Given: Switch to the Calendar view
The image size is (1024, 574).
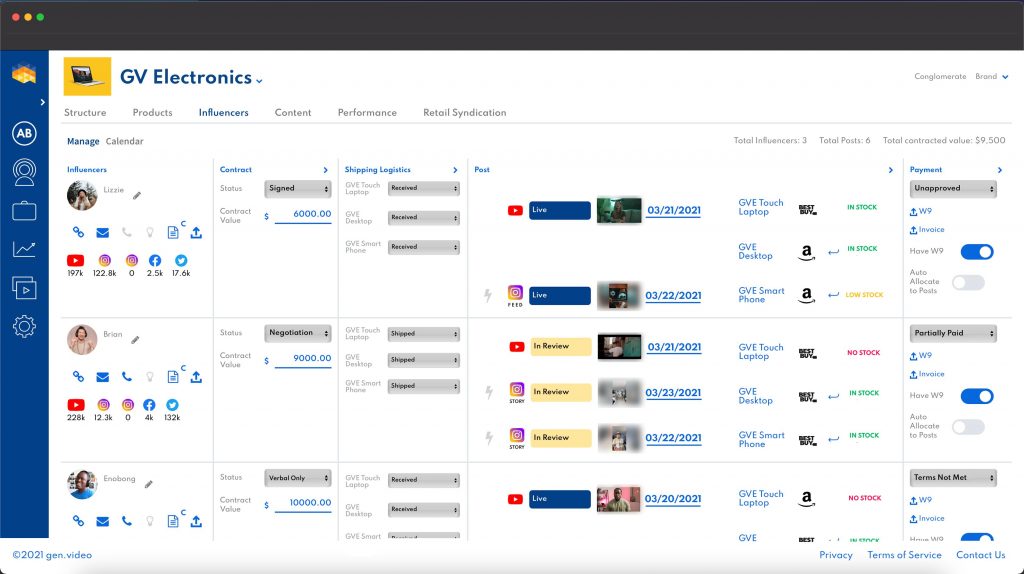Looking at the screenshot, I should tap(124, 141).
